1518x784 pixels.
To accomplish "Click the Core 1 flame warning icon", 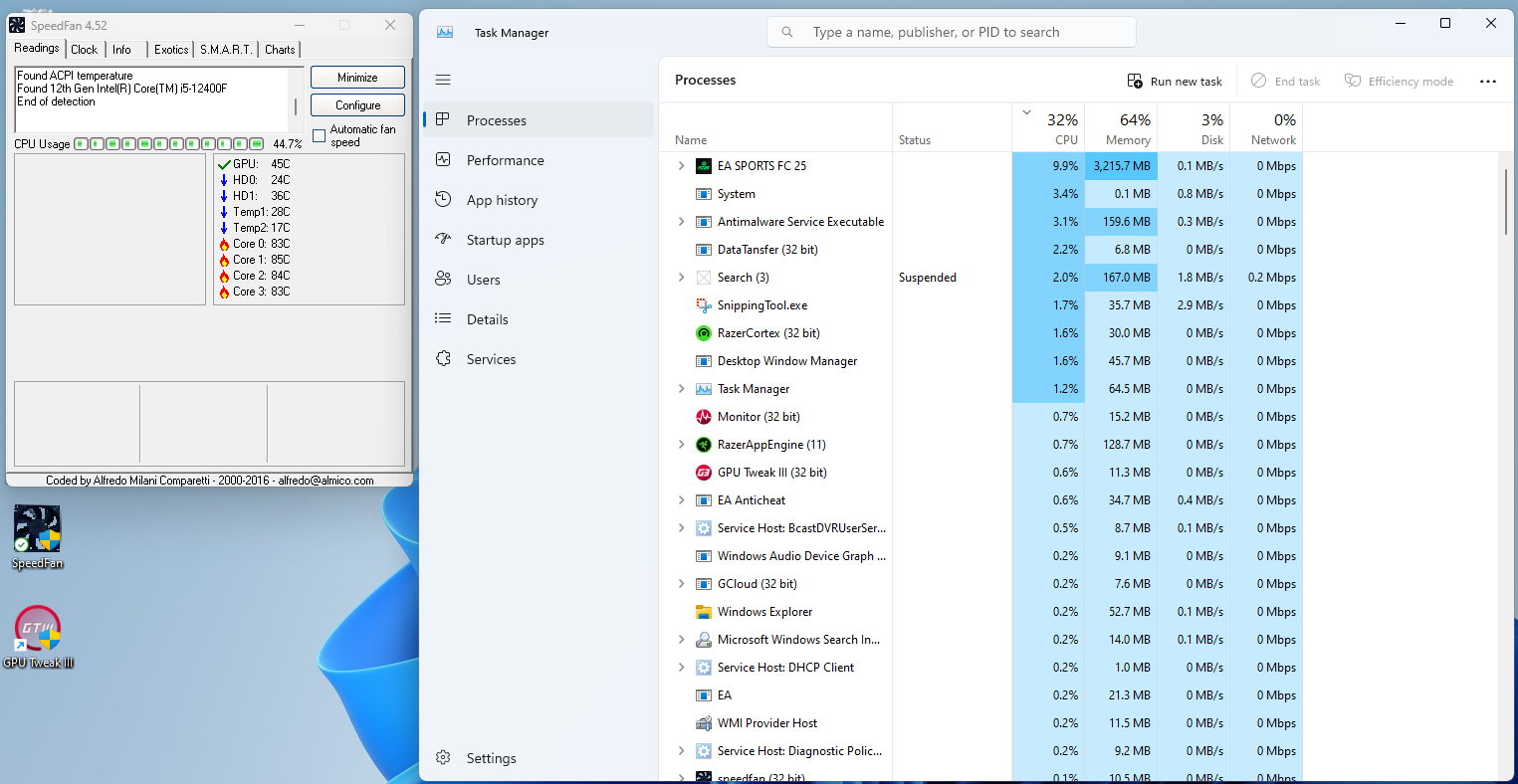I will click(224, 260).
